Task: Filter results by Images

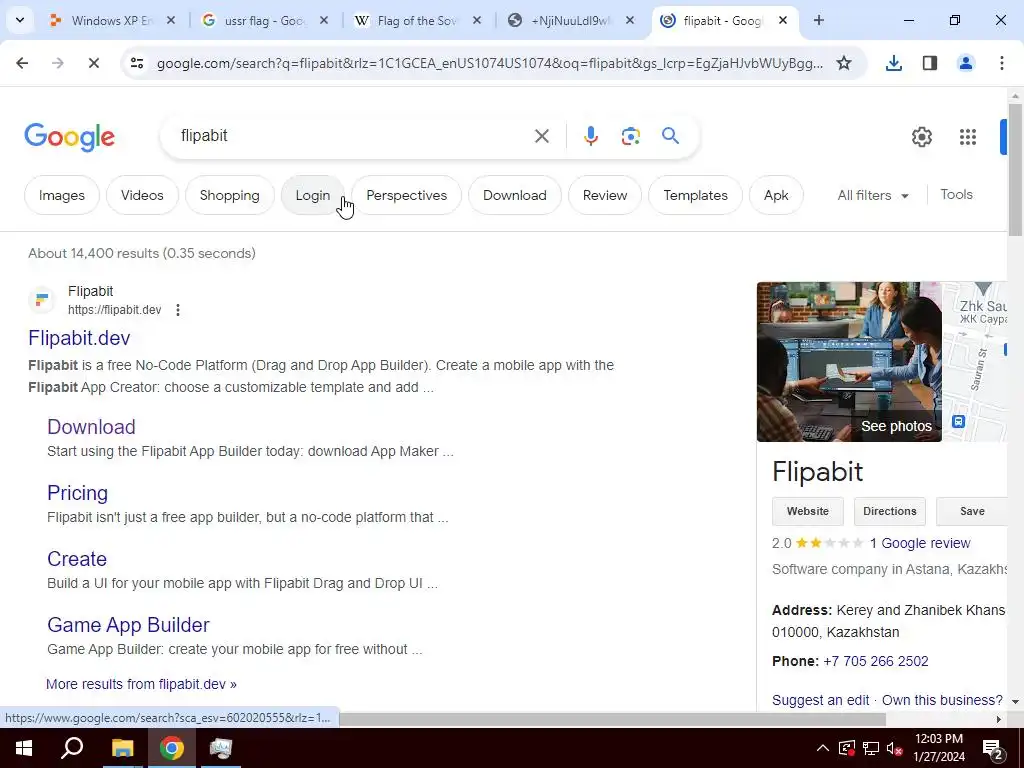Action: (x=61, y=195)
